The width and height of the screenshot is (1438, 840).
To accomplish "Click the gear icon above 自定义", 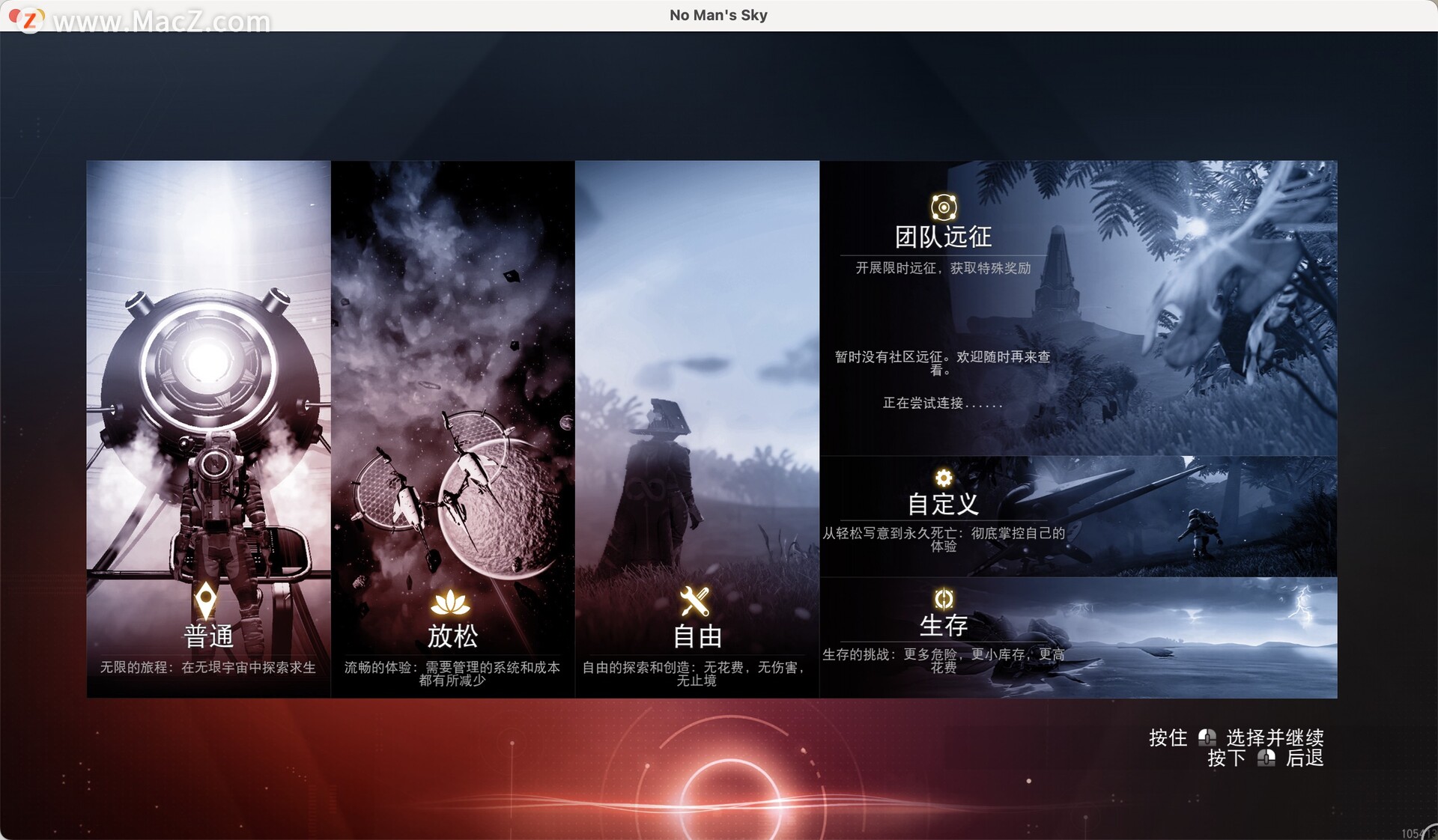I will click(943, 477).
